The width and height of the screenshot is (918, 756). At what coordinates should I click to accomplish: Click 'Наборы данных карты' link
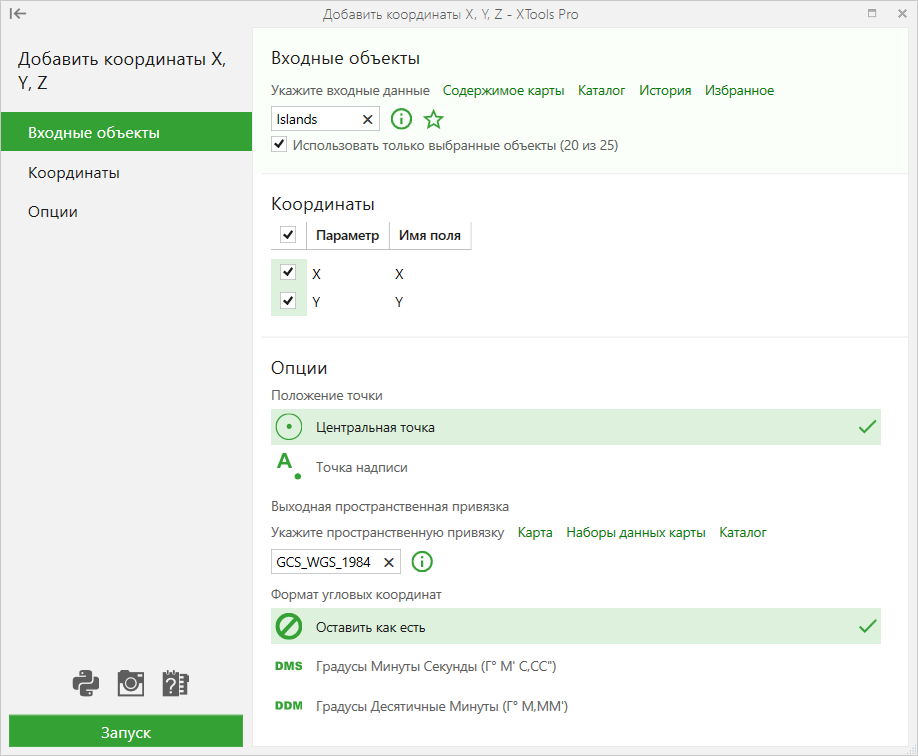(635, 532)
